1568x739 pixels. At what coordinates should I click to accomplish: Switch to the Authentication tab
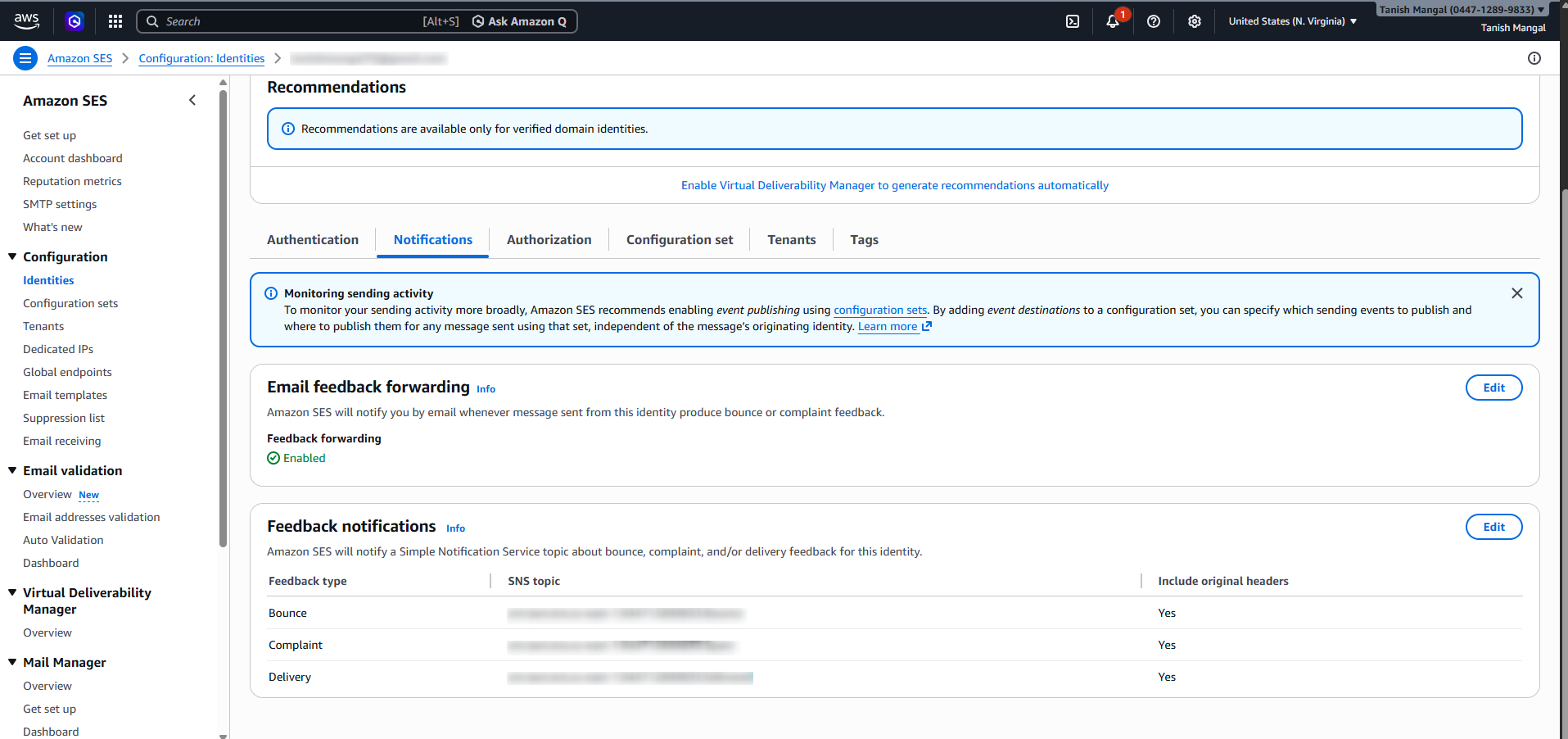coord(313,240)
